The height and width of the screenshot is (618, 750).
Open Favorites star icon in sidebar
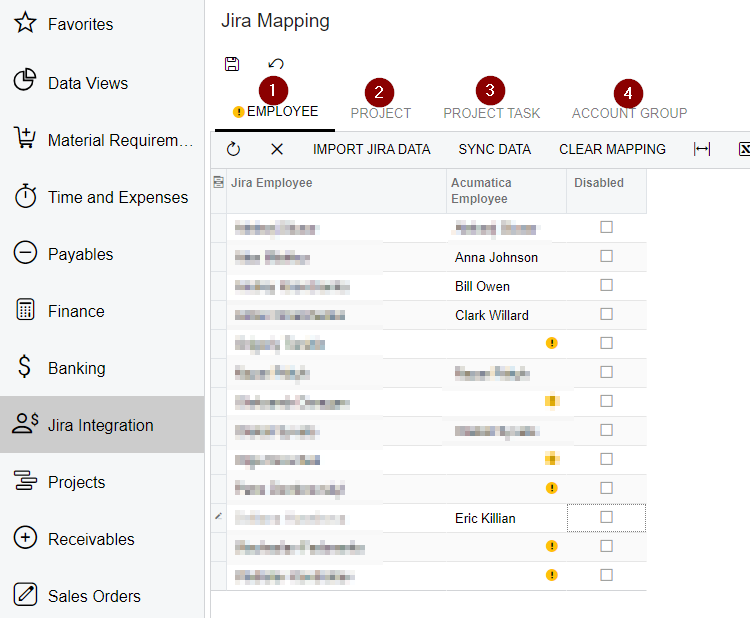25,22
